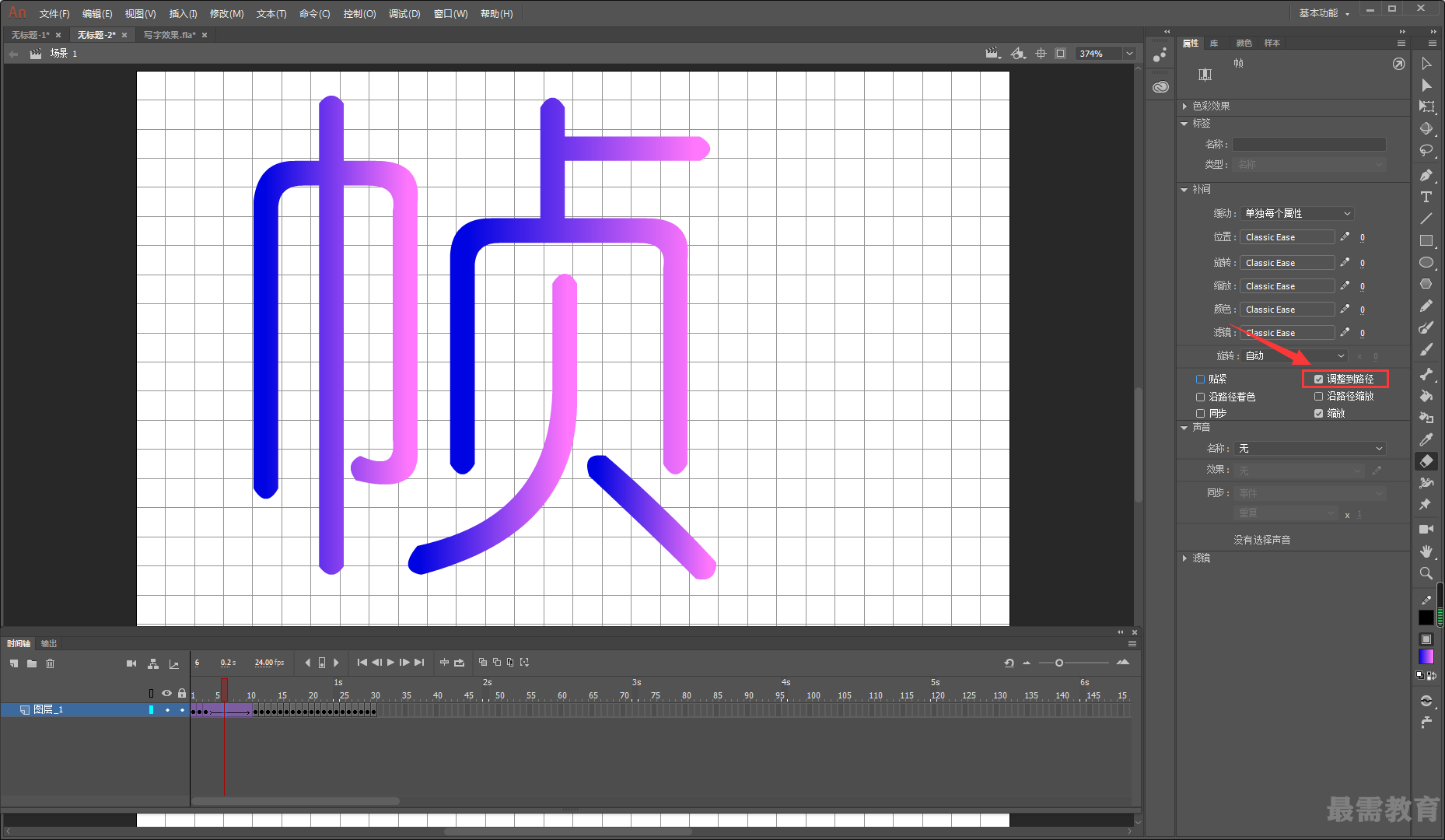Select the Free Transform tool
This screenshot has height=840, width=1445.
pos(1426,107)
